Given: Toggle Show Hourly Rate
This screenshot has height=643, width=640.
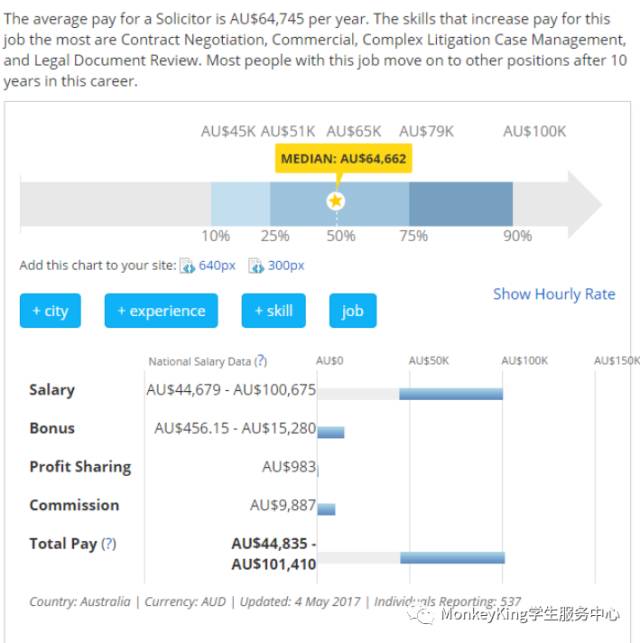Looking at the screenshot, I should click(554, 294).
